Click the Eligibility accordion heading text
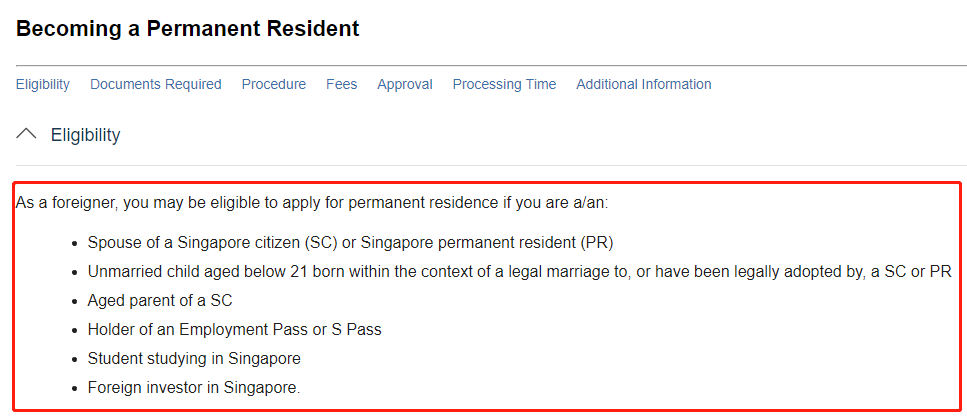This screenshot has height=417, width=967. tap(86, 135)
